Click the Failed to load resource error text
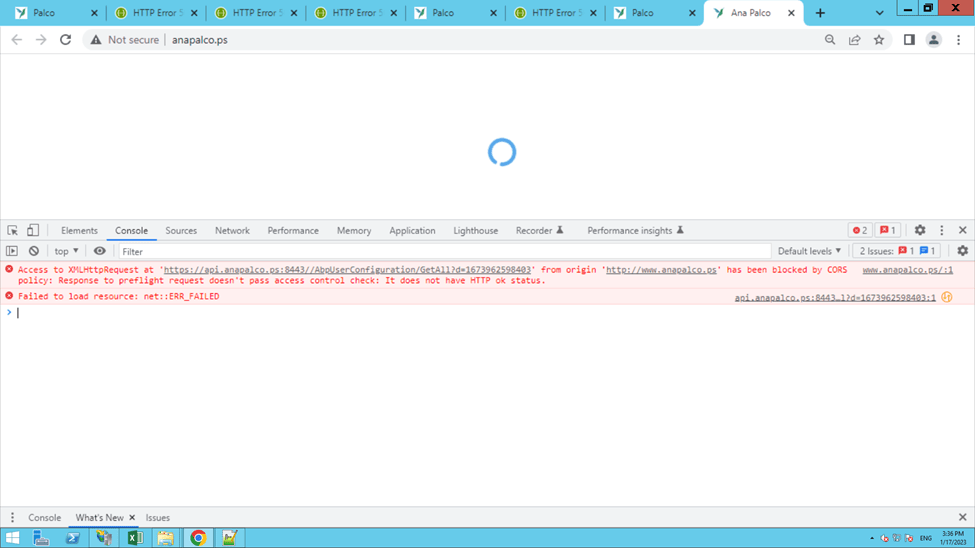Viewport: 975px width, 548px height. click(x=118, y=297)
